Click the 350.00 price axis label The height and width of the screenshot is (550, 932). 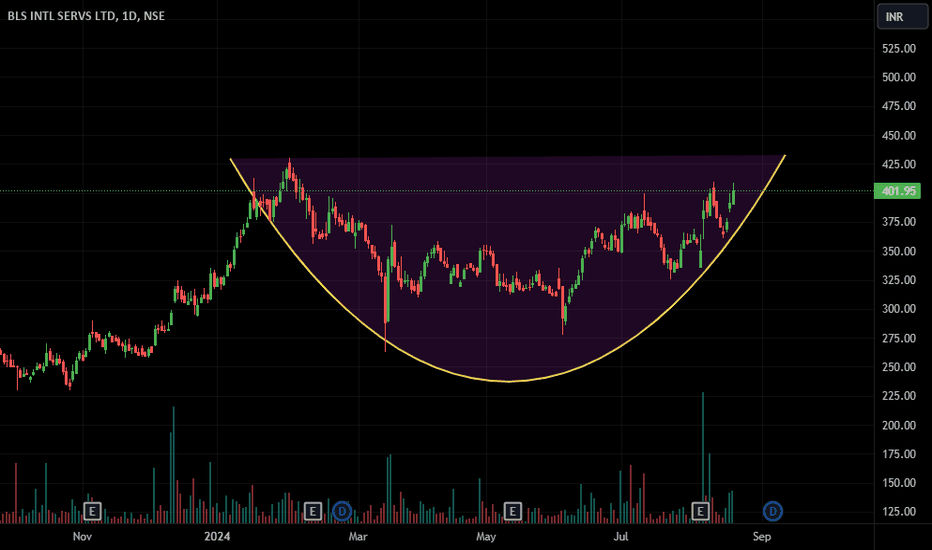click(899, 252)
